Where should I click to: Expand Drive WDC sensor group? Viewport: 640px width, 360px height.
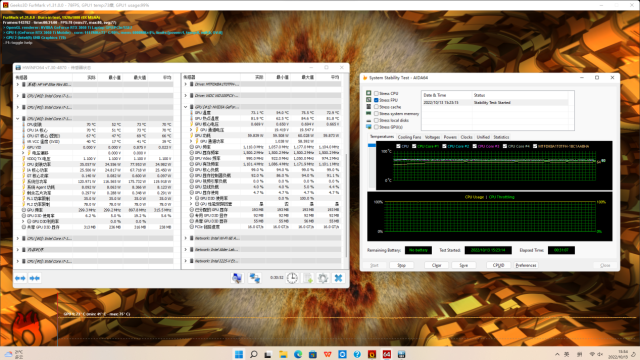pos(186,96)
